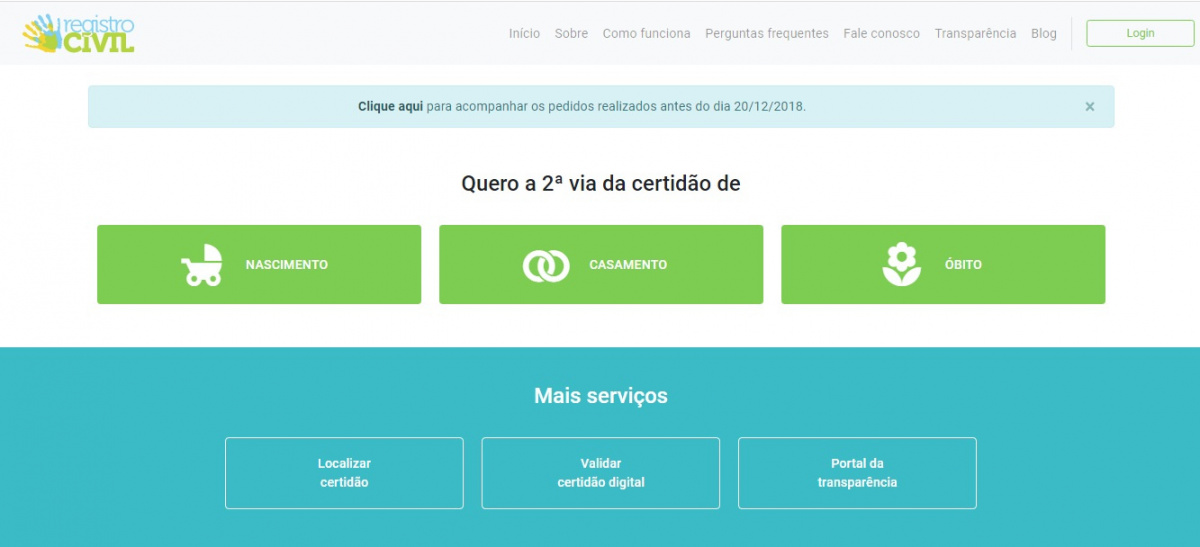The width and height of the screenshot is (1200, 547).
Task: Click the baby stroller icon
Action: pyautogui.click(x=201, y=265)
